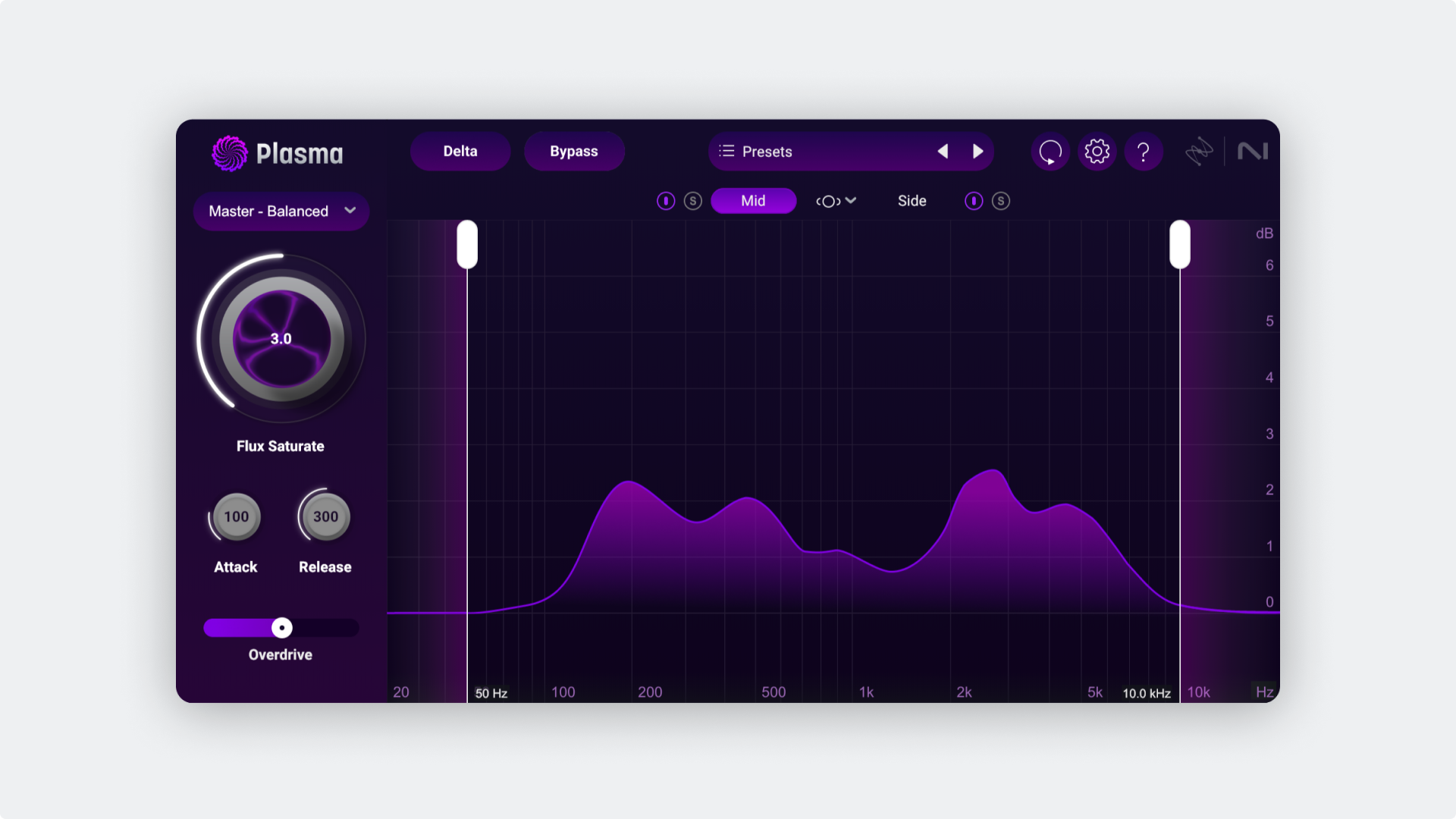This screenshot has width=1456, height=819.
Task: Click the Native Instruments NI logo
Action: pyautogui.click(x=1253, y=152)
